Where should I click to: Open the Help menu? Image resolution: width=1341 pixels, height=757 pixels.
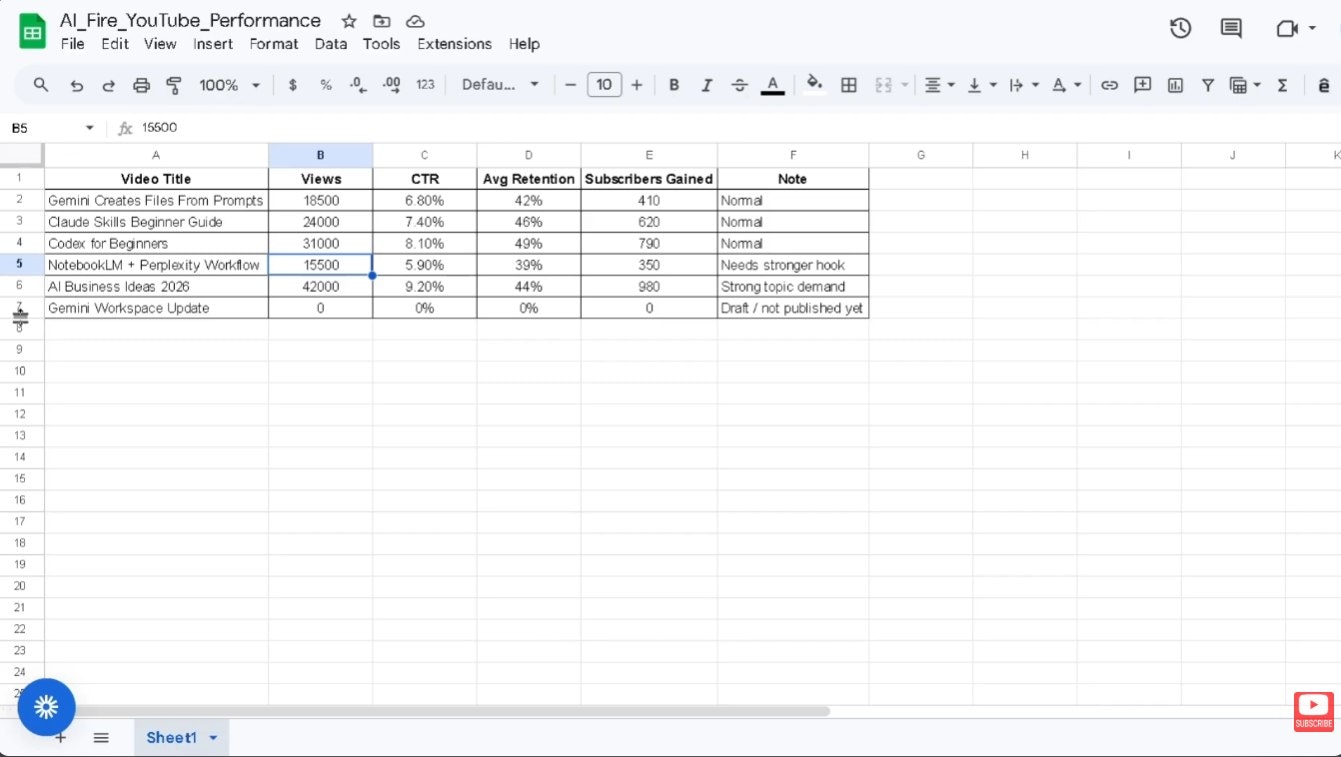[x=524, y=44]
